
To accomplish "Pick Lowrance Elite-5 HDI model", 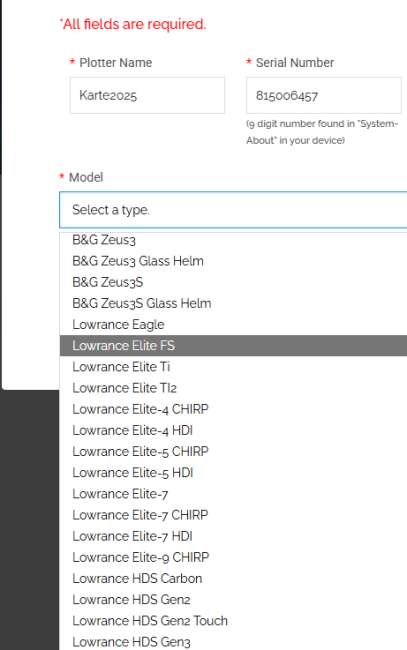I will click(x=233, y=473).
